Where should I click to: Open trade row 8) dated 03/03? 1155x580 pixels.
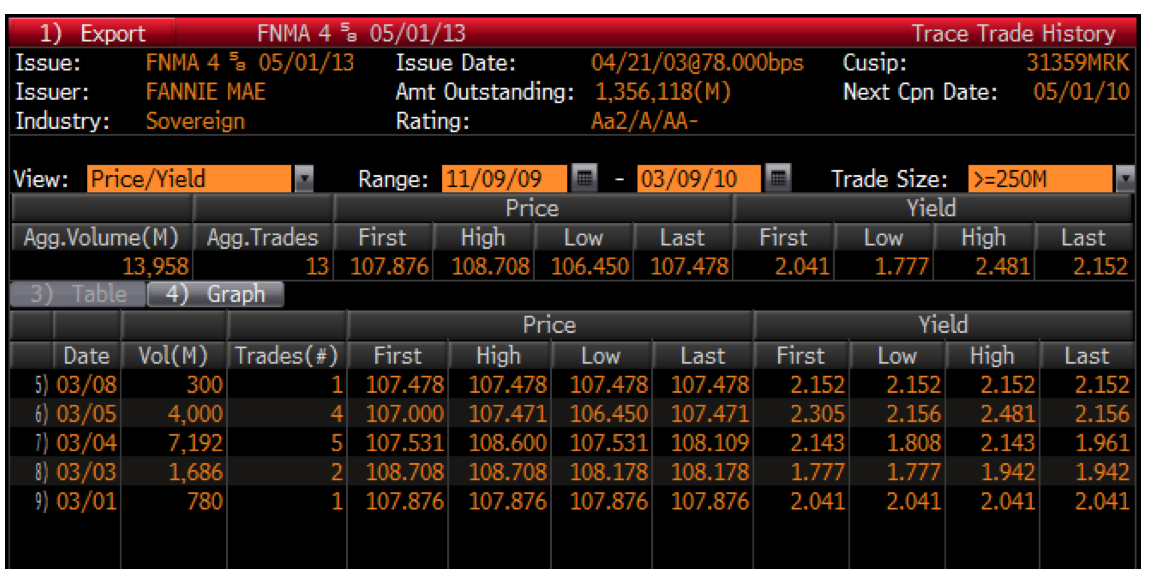(x=572, y=472)
